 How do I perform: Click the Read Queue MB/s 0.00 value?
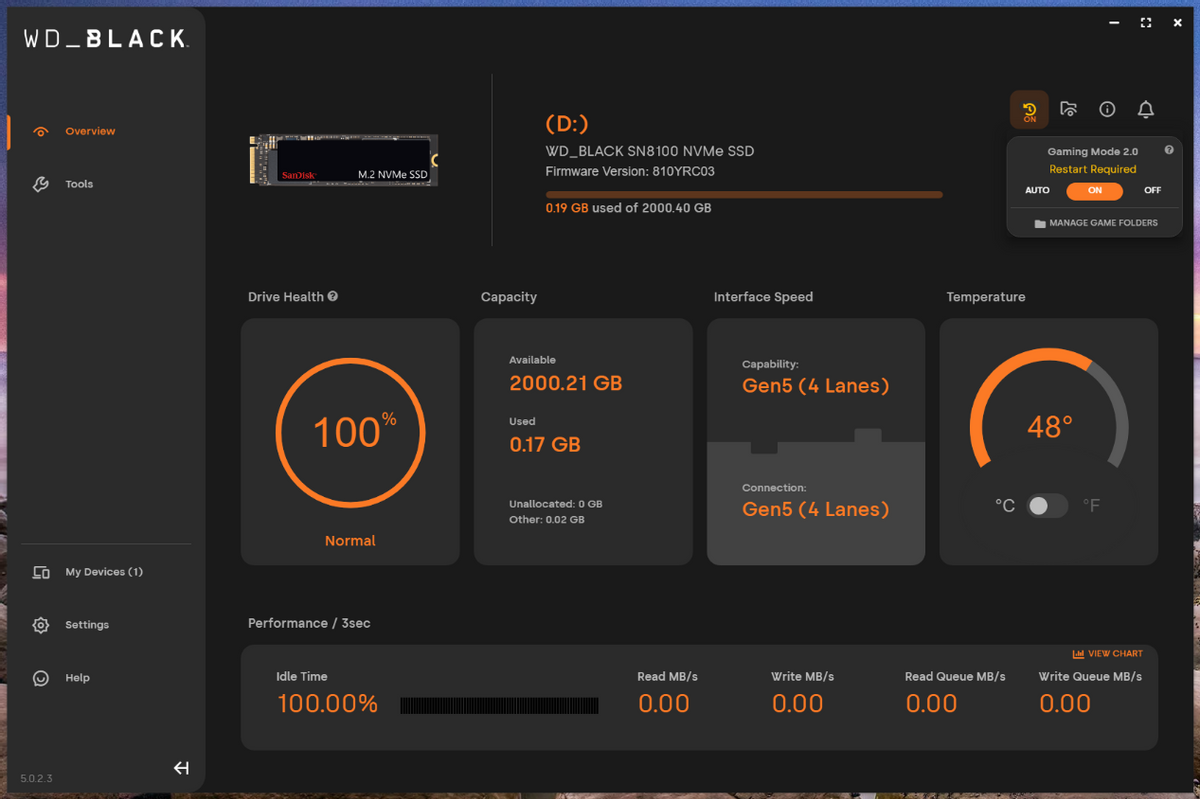931,704
